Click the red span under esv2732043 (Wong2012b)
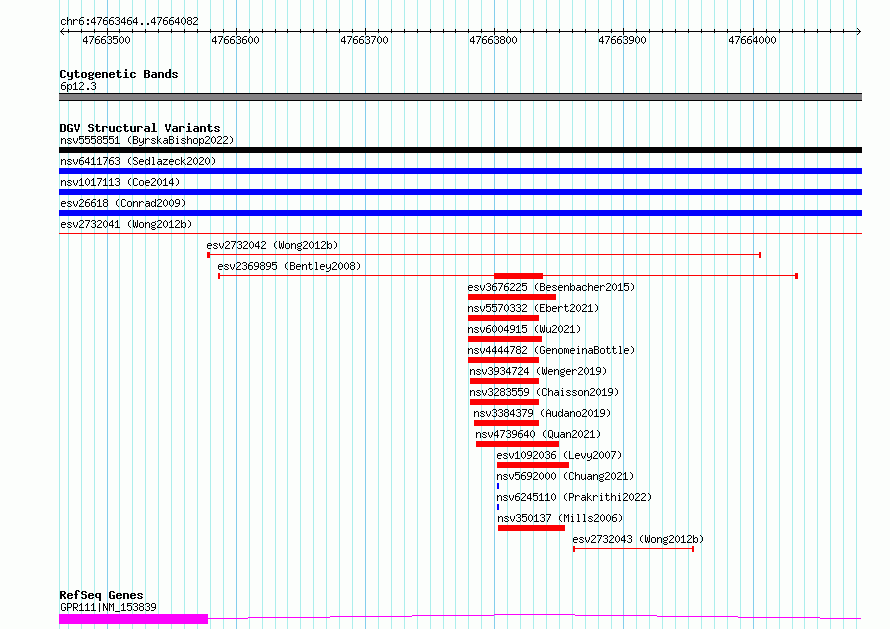 pos(633,549)
